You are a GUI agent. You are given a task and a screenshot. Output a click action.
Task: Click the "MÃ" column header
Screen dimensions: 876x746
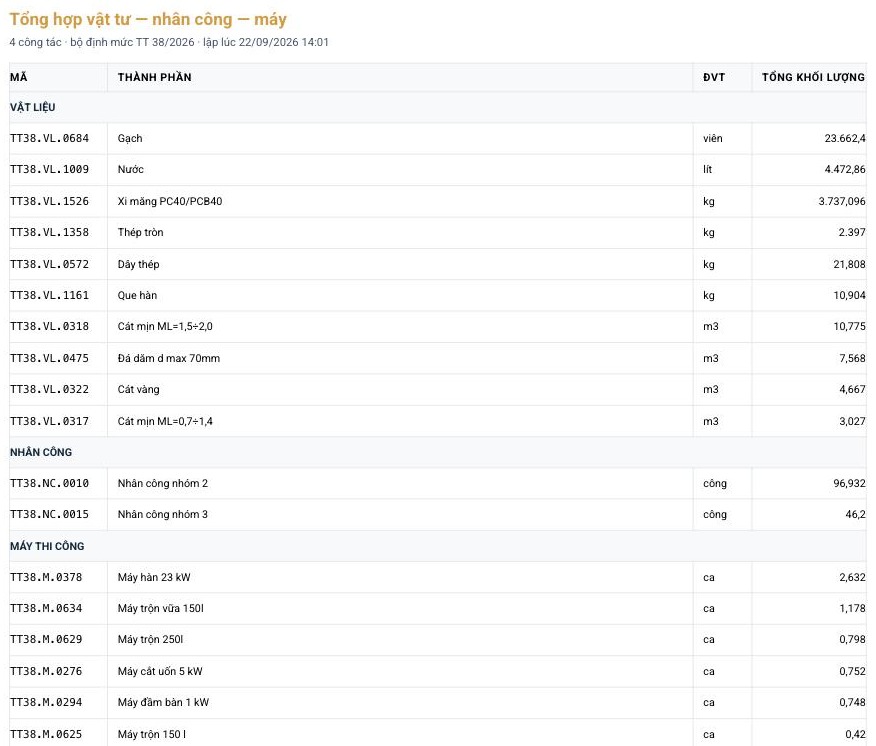18,77
